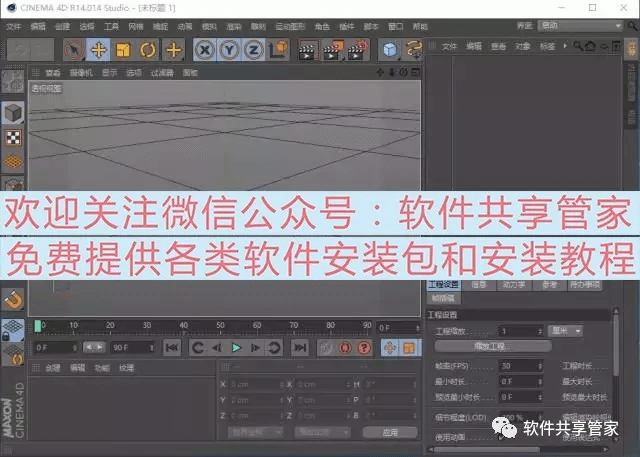Open the 文件 menu in main menu bar

[x=13, y=27]
